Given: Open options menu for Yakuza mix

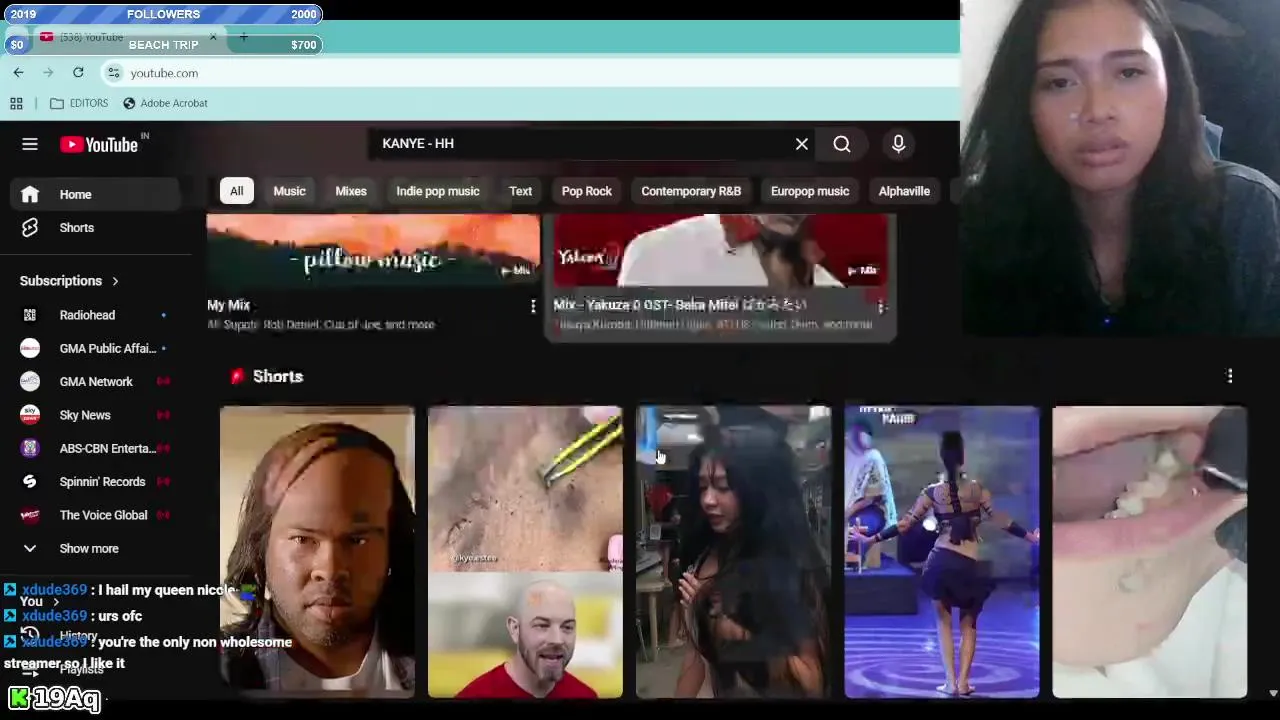Looking at the screenshot, I should pyautogui.click(x=880, y=306).
